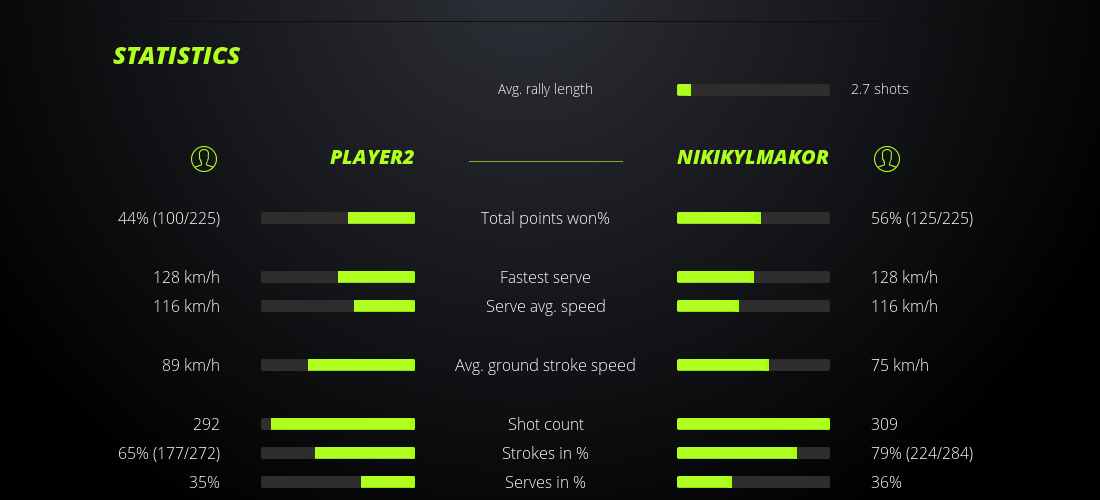
Task: Click NIKIKYLMAKOR's profile avatar icon
Action: [x=886, y=158]
